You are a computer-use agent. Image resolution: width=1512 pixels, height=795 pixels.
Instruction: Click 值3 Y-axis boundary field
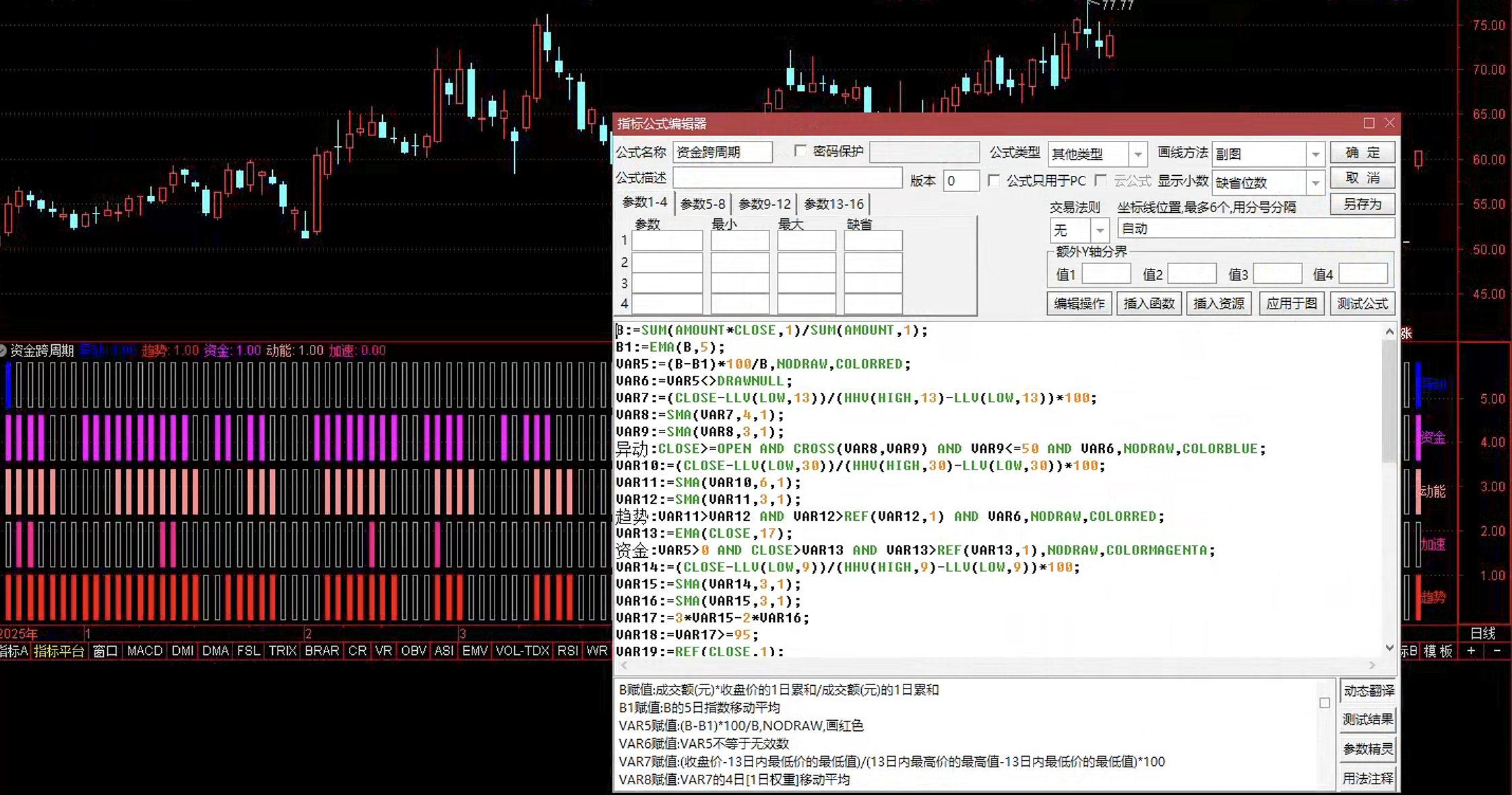(1277, 274)
